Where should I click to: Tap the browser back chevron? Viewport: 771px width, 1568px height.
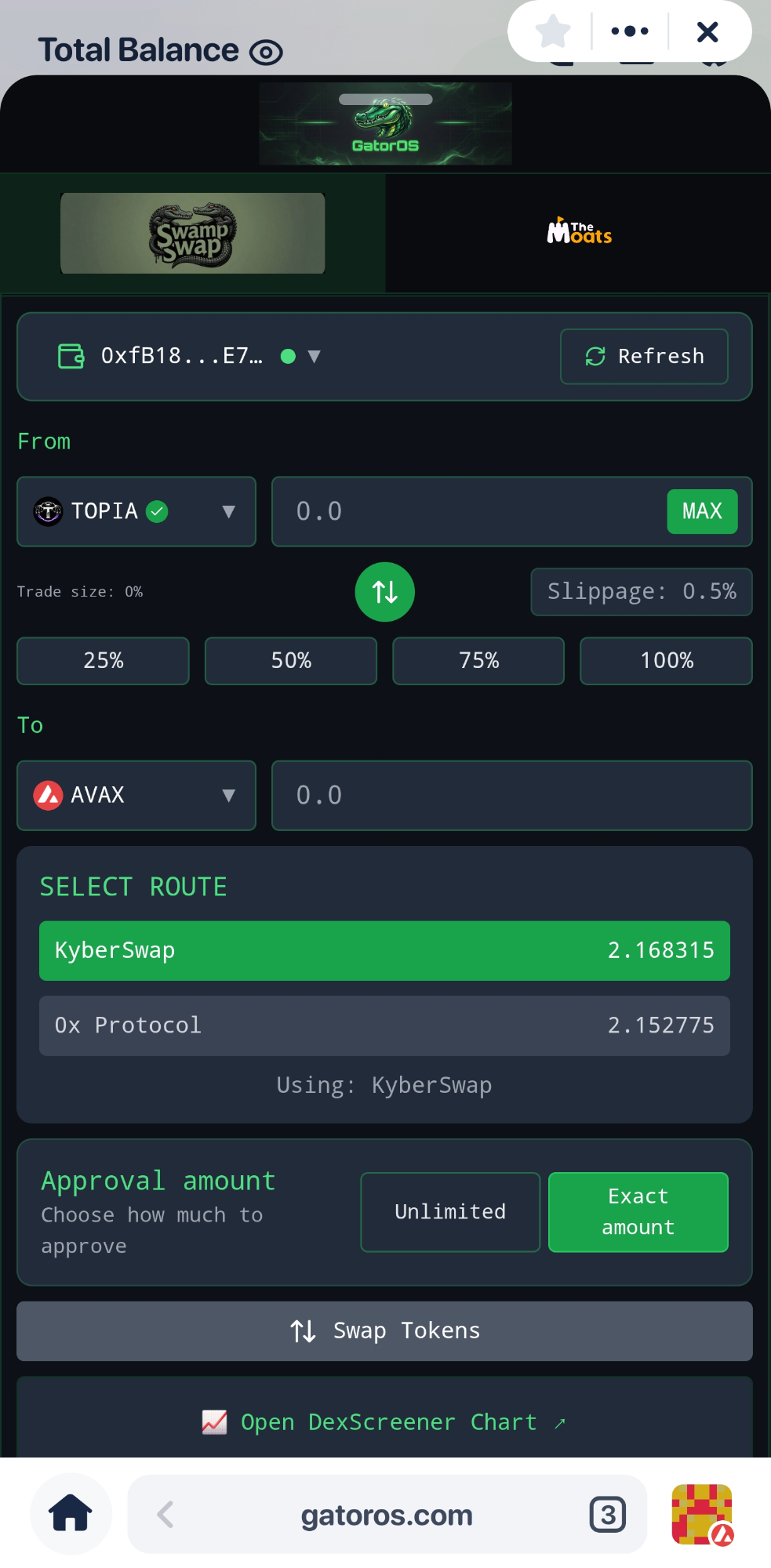click(165, 1515)
